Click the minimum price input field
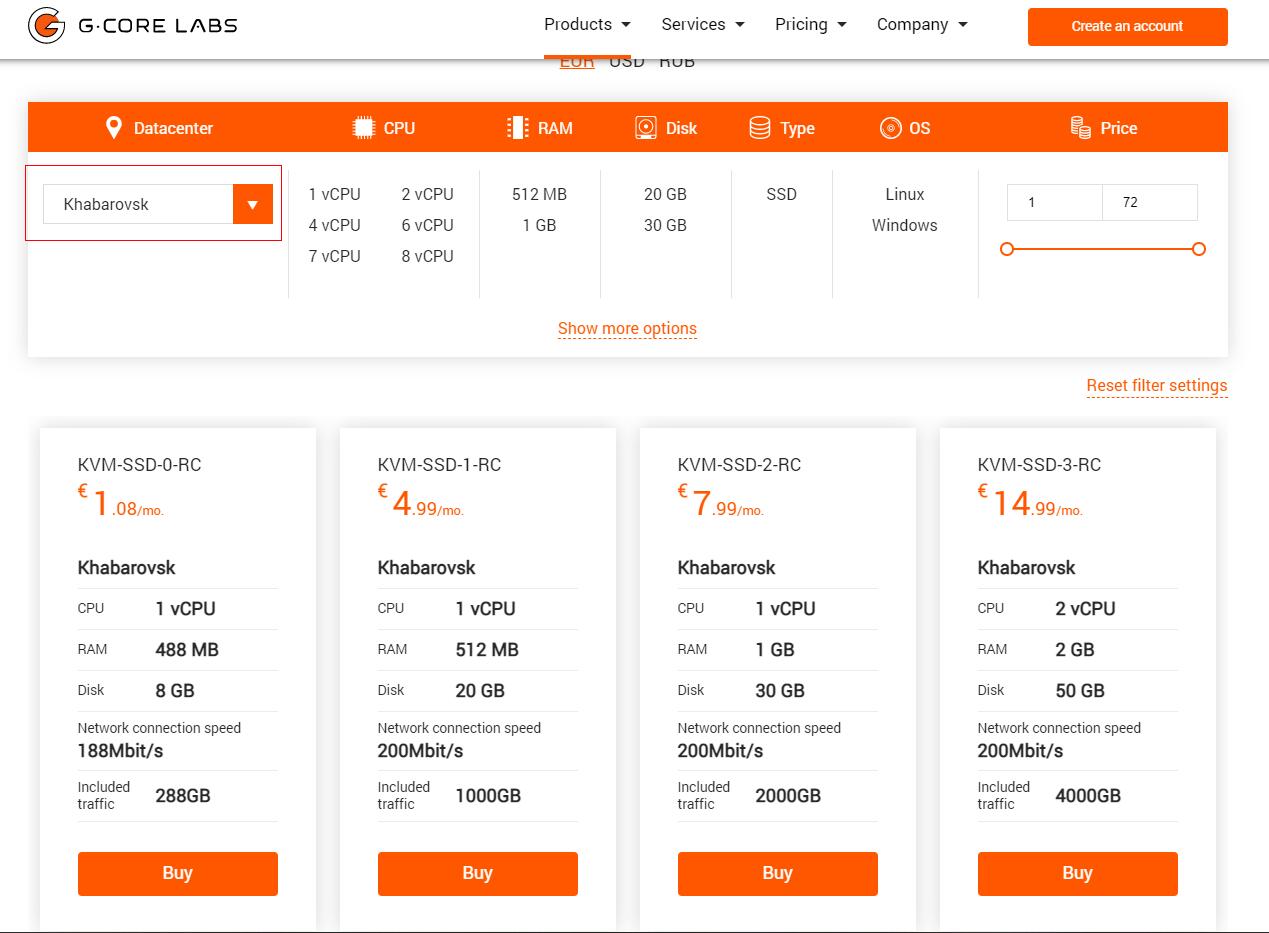 [1055, 202]
